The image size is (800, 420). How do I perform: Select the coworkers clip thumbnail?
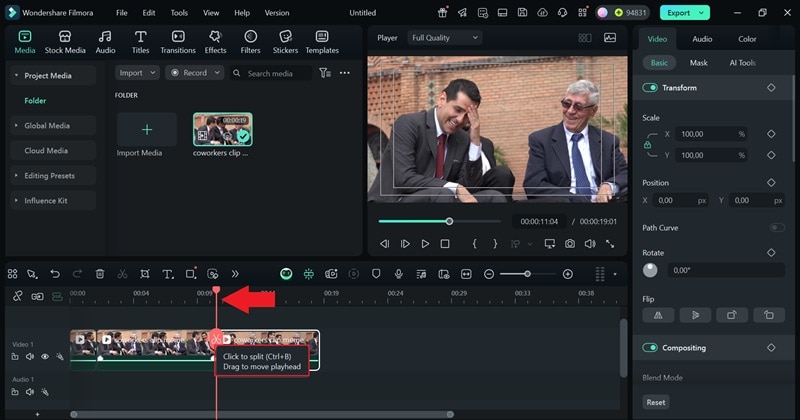tap(222, 130)
